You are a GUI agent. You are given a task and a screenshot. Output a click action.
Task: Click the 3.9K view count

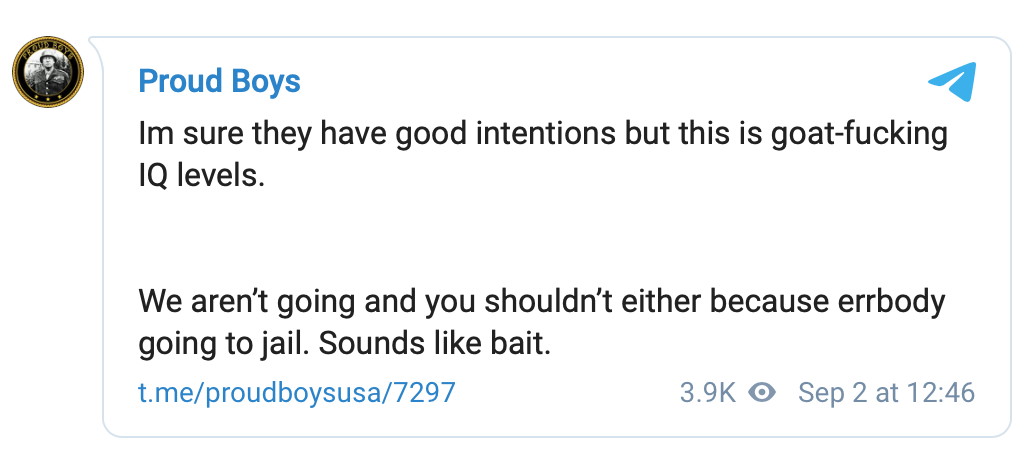(x=708, y=393)
